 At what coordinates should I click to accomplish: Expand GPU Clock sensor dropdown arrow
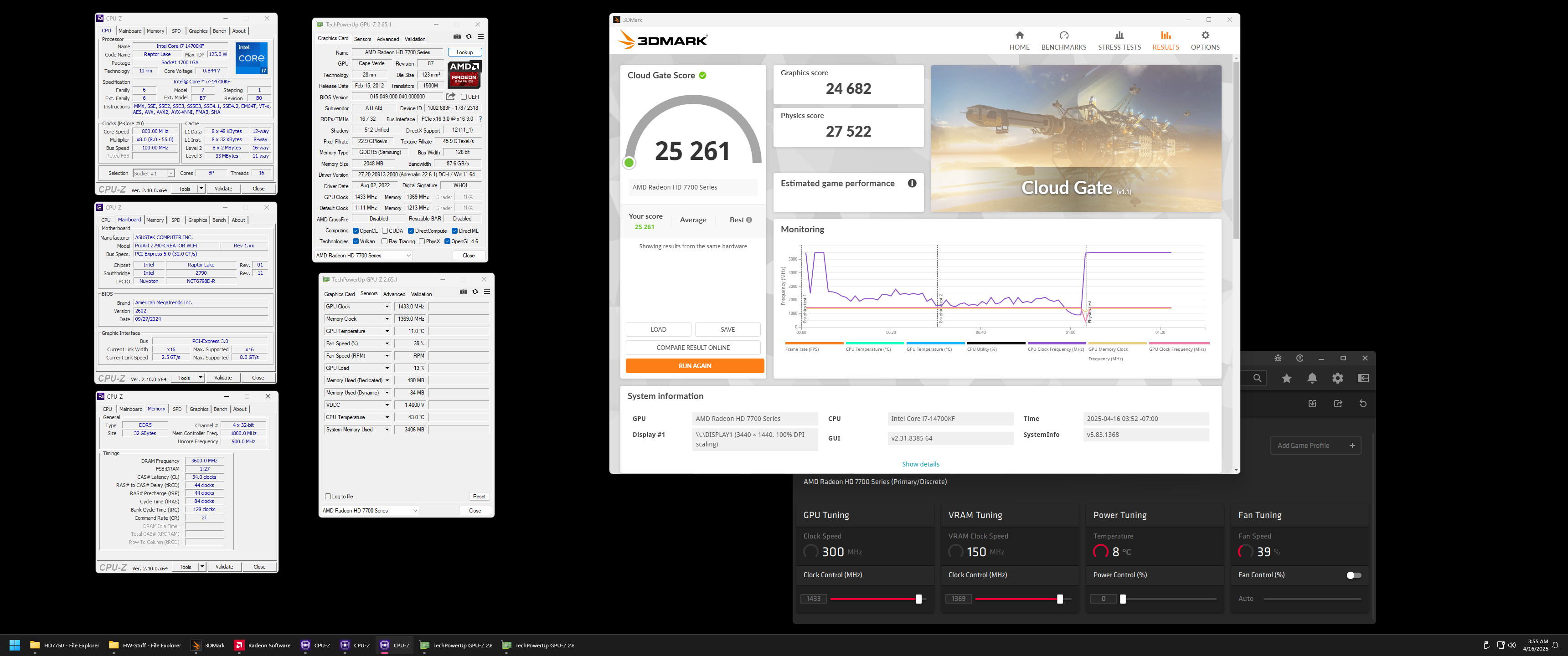pyautogui.click(x=387, y=307)
